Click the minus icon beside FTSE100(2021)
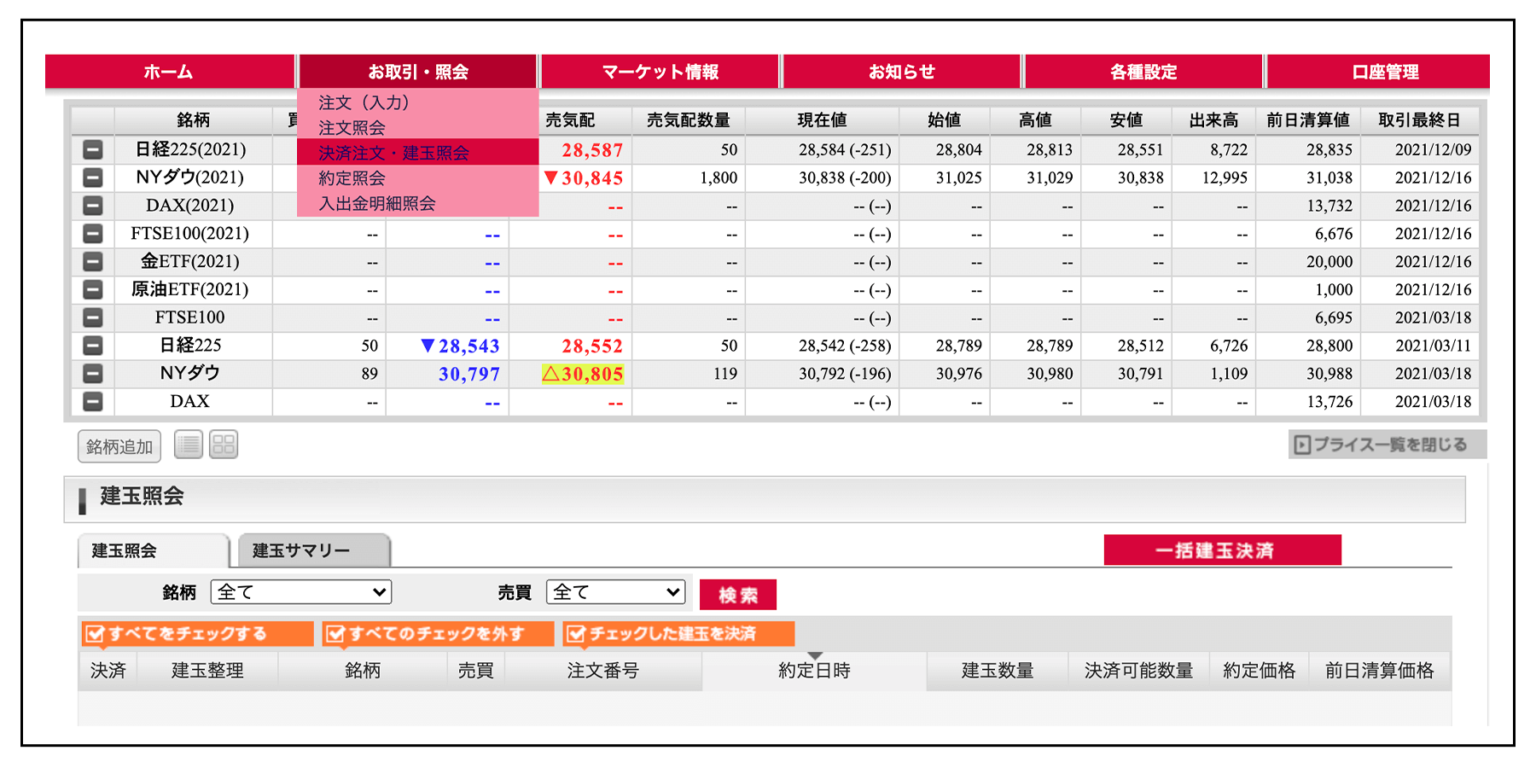The width and height of the screenshot is (1536, 768). [x=92, y=234]
